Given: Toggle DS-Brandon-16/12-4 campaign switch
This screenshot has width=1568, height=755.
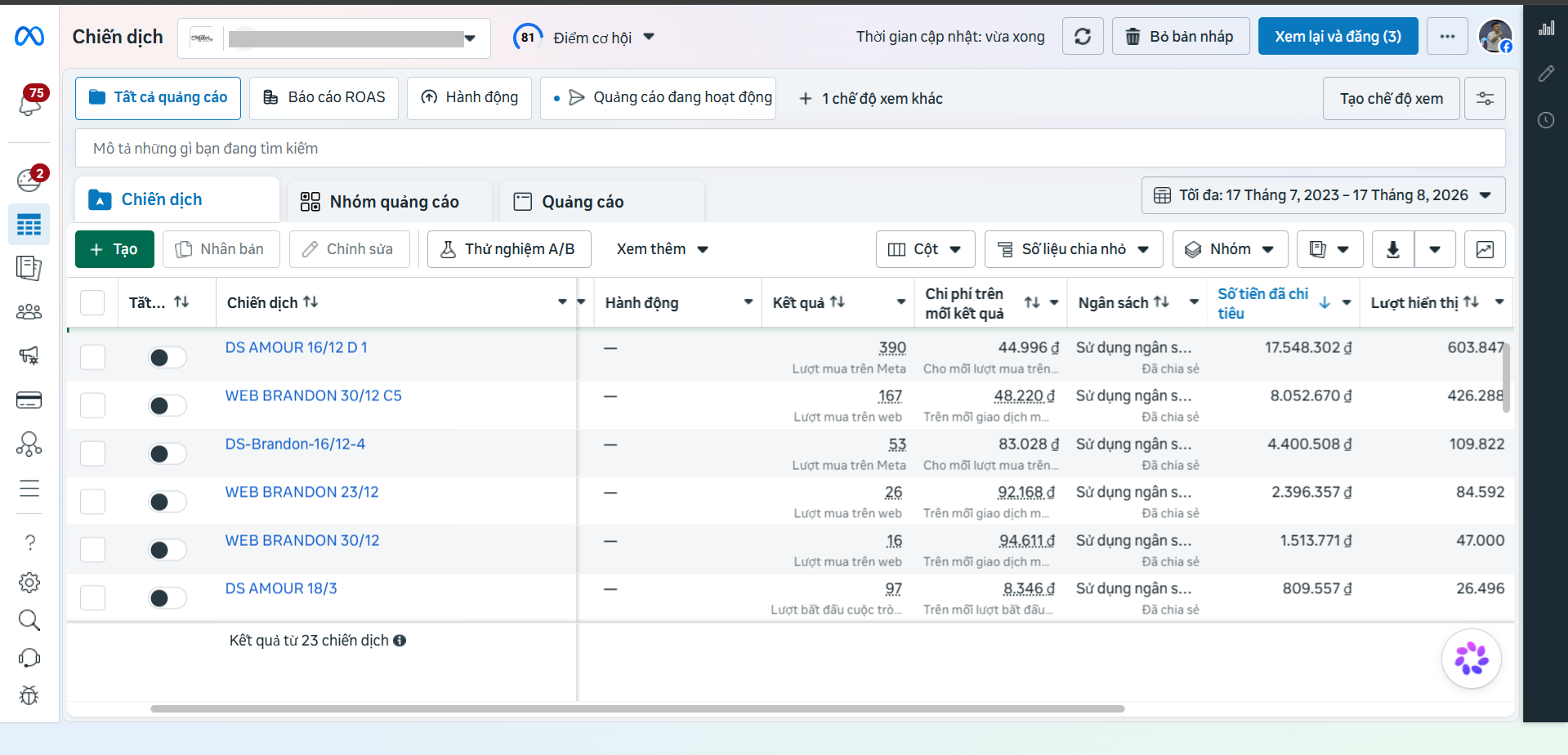Looking at the screenshot, I should coord(167,453).
